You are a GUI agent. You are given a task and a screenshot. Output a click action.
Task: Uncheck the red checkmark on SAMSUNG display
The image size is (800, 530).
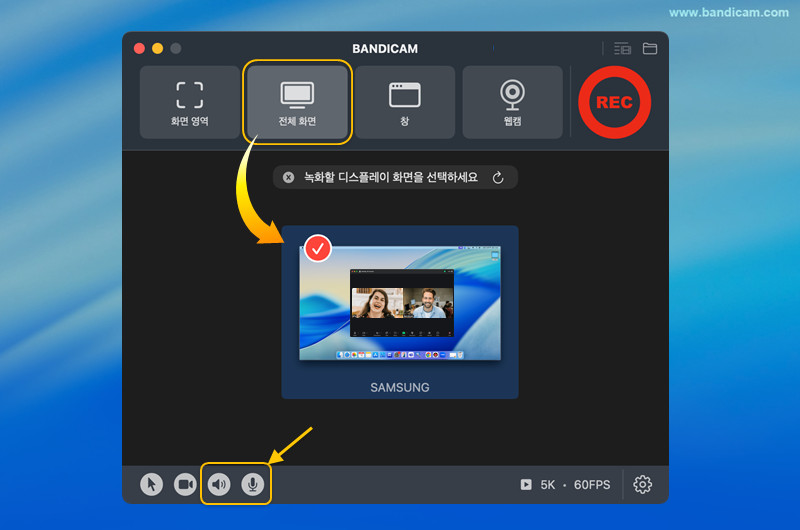coord(318,248)
